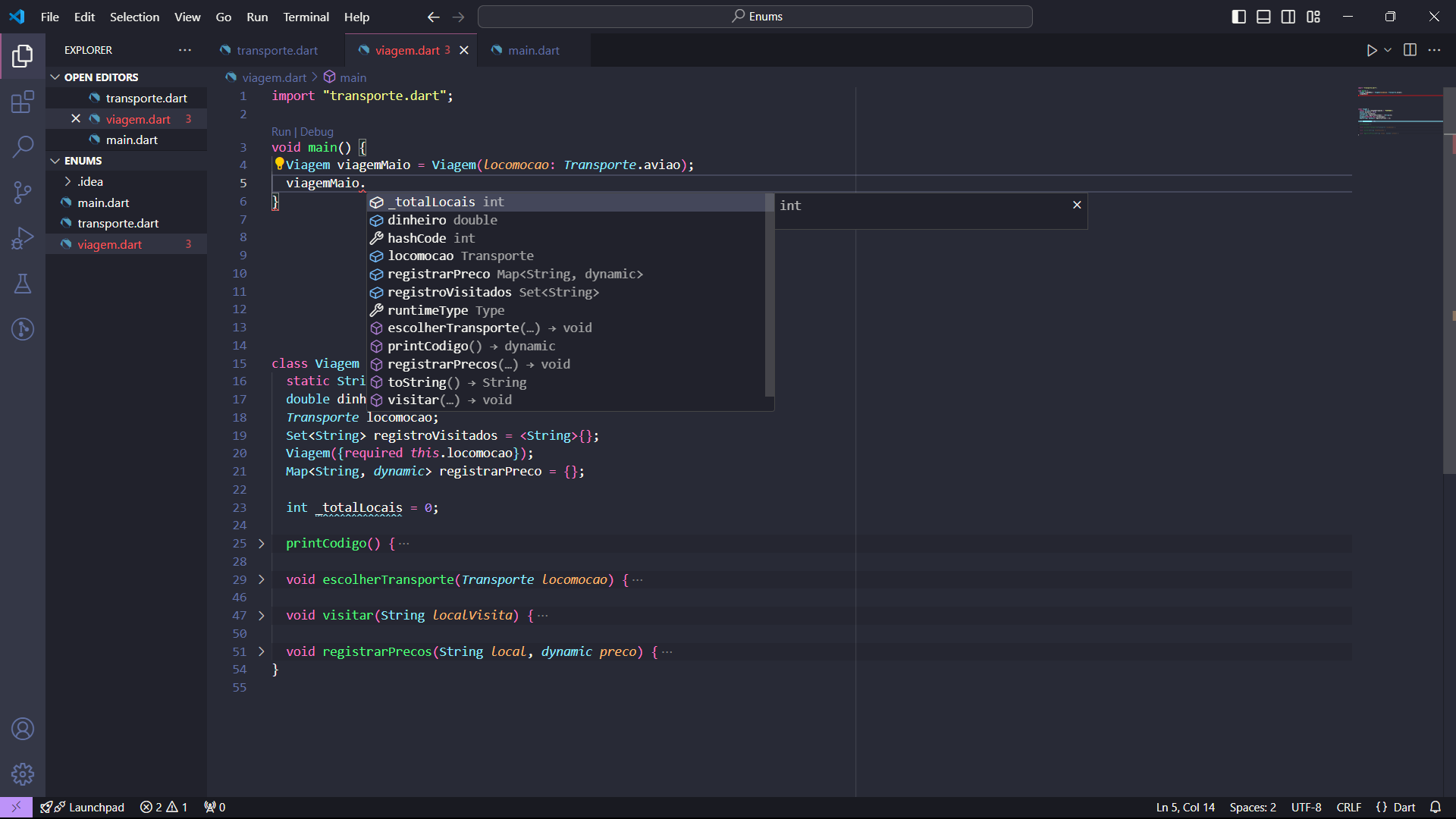Open the Explorer view in activity bar

[23, 55]
